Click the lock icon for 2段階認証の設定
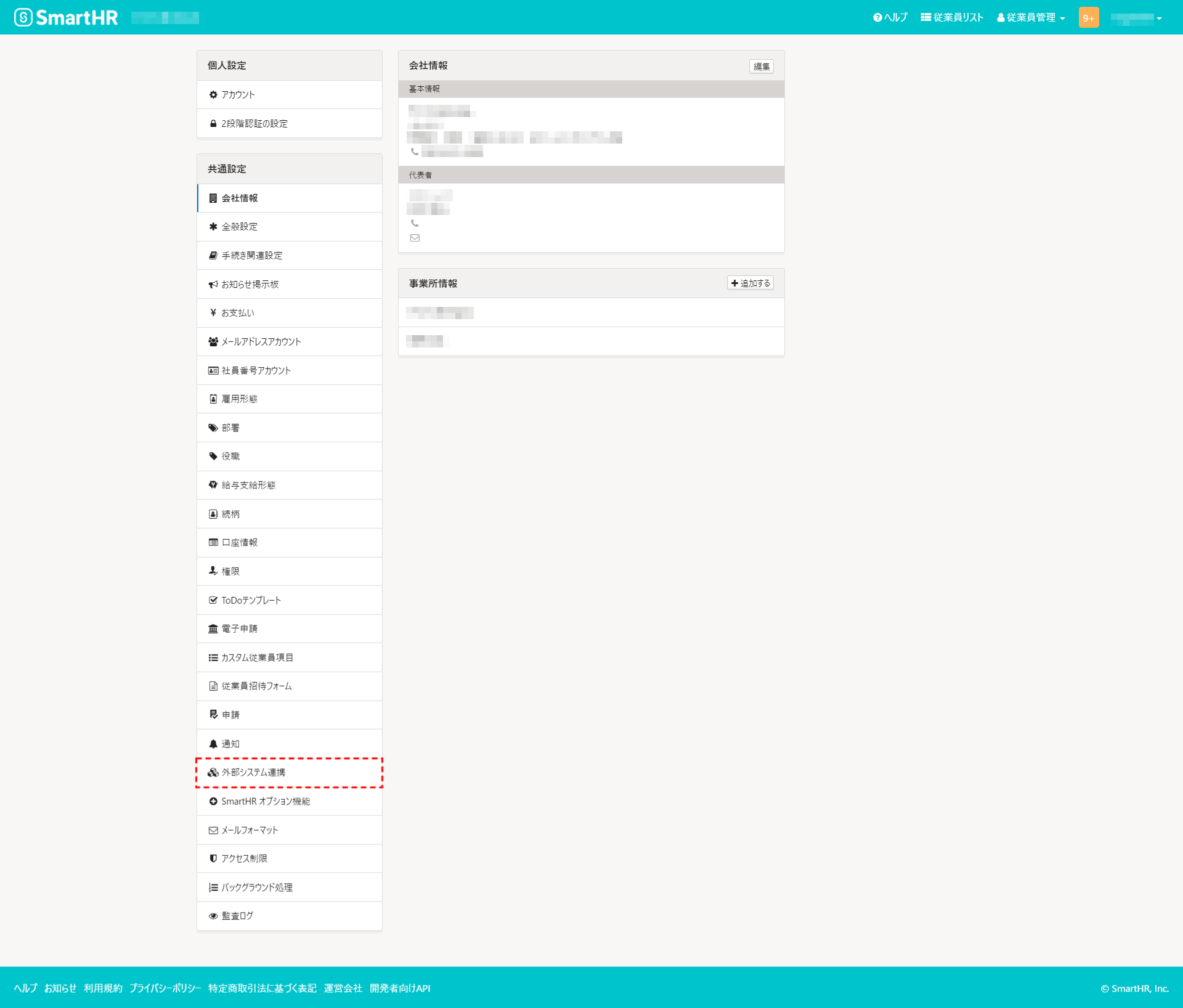This screenshot has height=1008, width=1183. click(x=213, y=123)
